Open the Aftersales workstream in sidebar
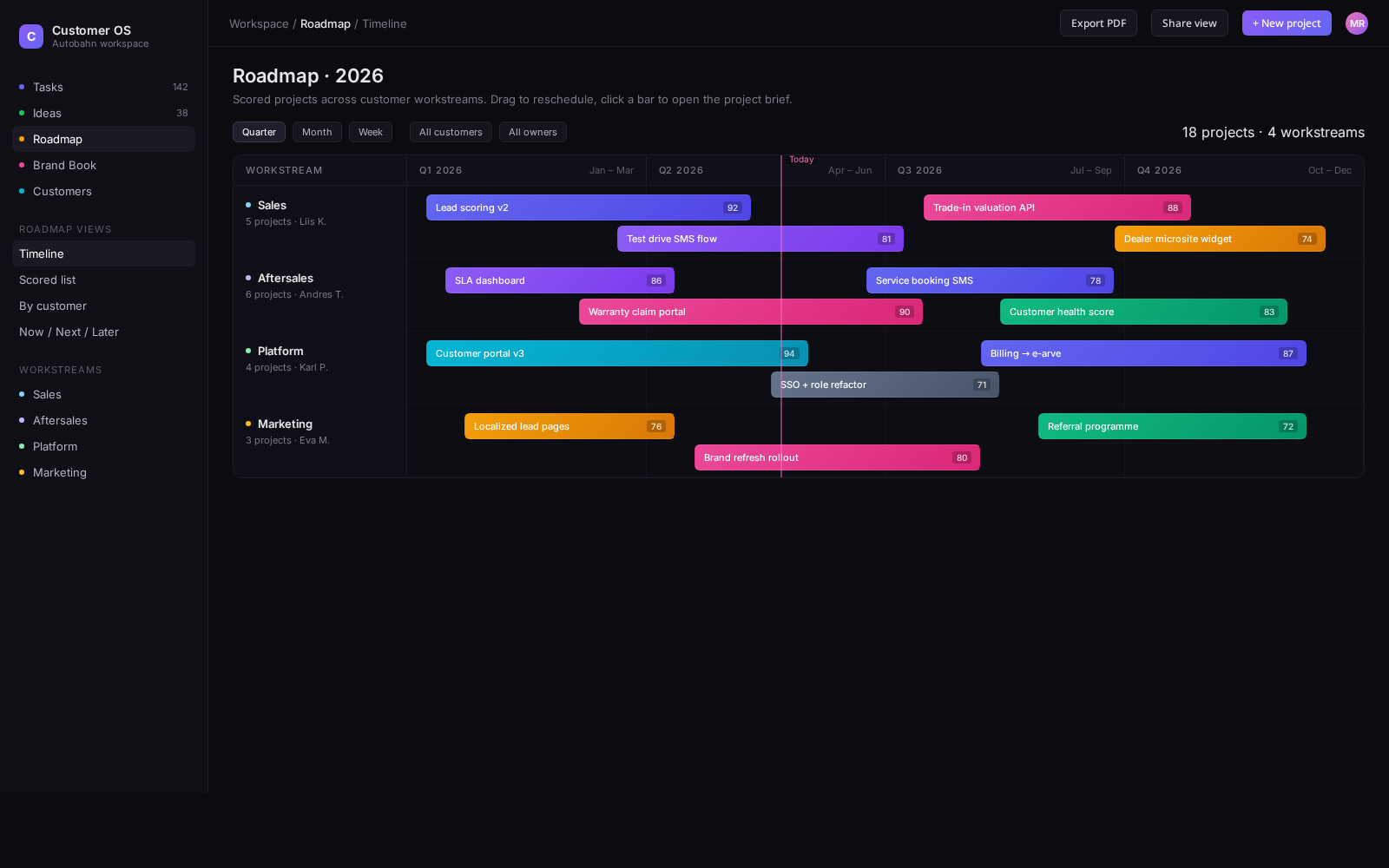The image size is (1389, 868). (103, 420)
